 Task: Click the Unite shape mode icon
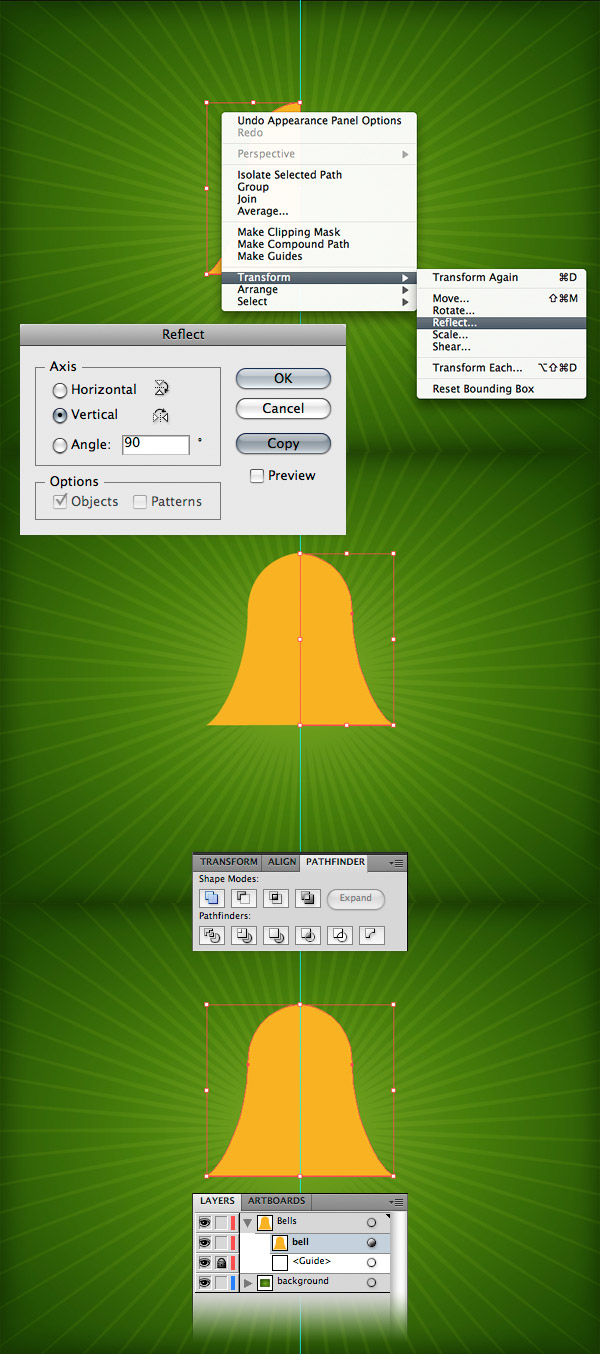tap(212, 898)
